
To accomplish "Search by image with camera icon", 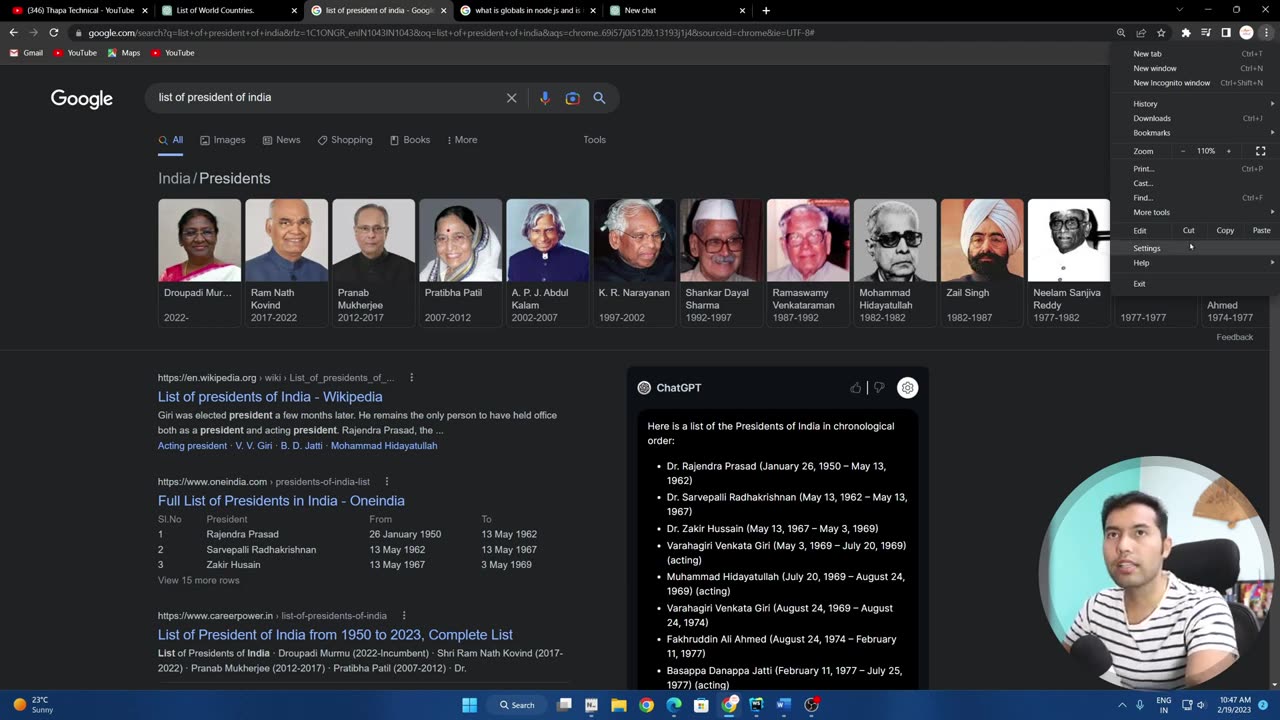I will point(572,98).
